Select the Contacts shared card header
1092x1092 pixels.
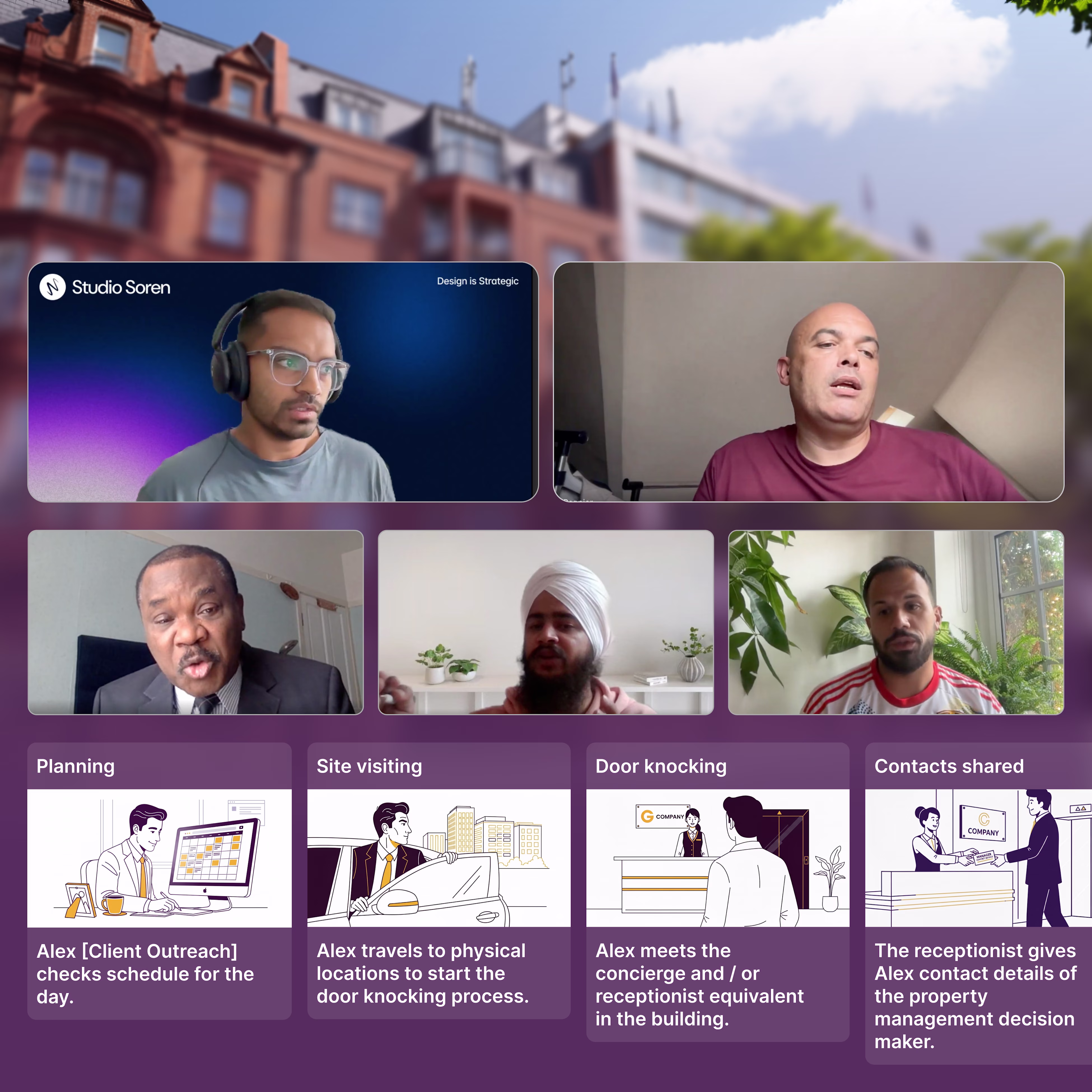click(x=978, y=766)
